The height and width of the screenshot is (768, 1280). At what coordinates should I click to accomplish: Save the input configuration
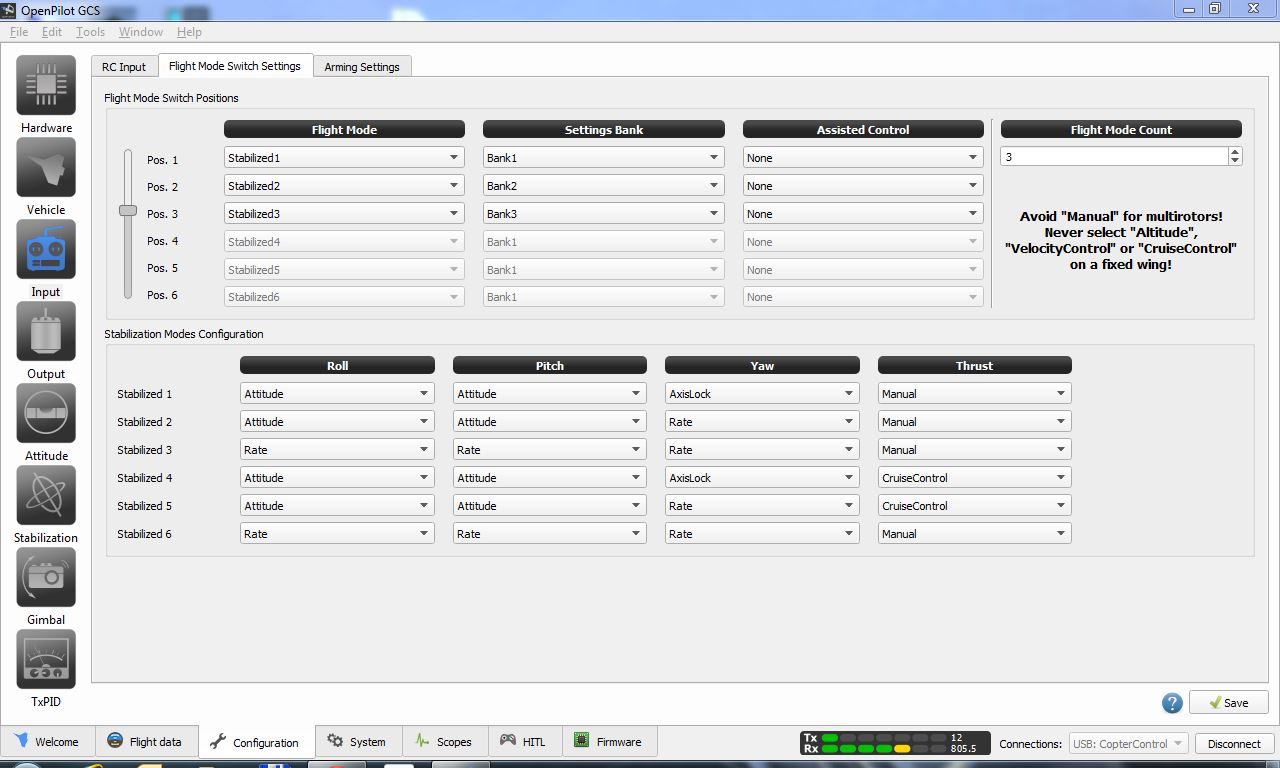click(1229, 703)
